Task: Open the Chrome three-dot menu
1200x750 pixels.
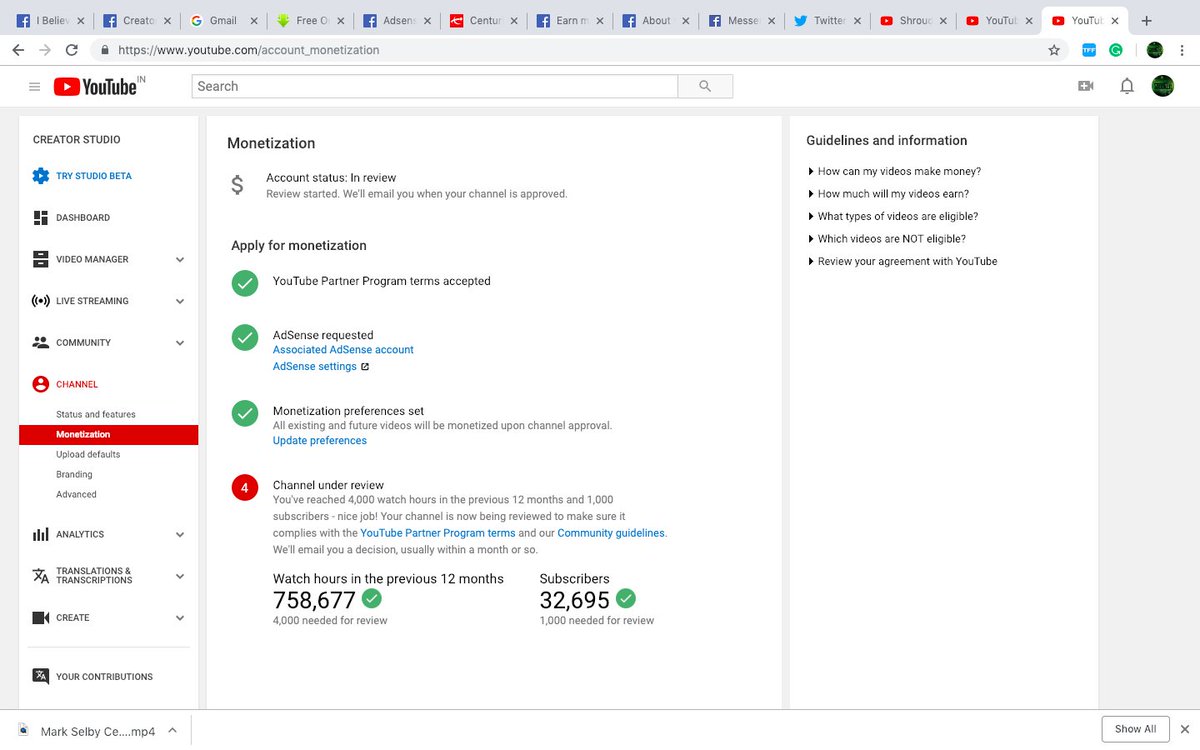Action: pos(1184,50)
